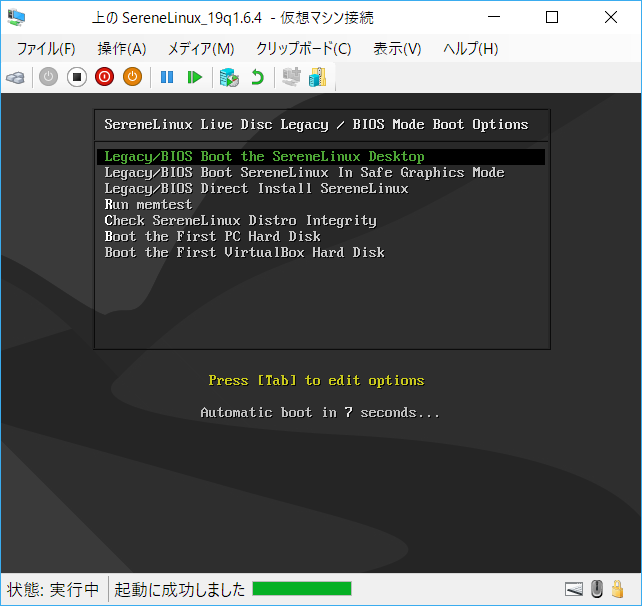The height and width of the screenshot is (606, 642).
Task: Open the window system menu icon
Action: [x=16, y=18]
